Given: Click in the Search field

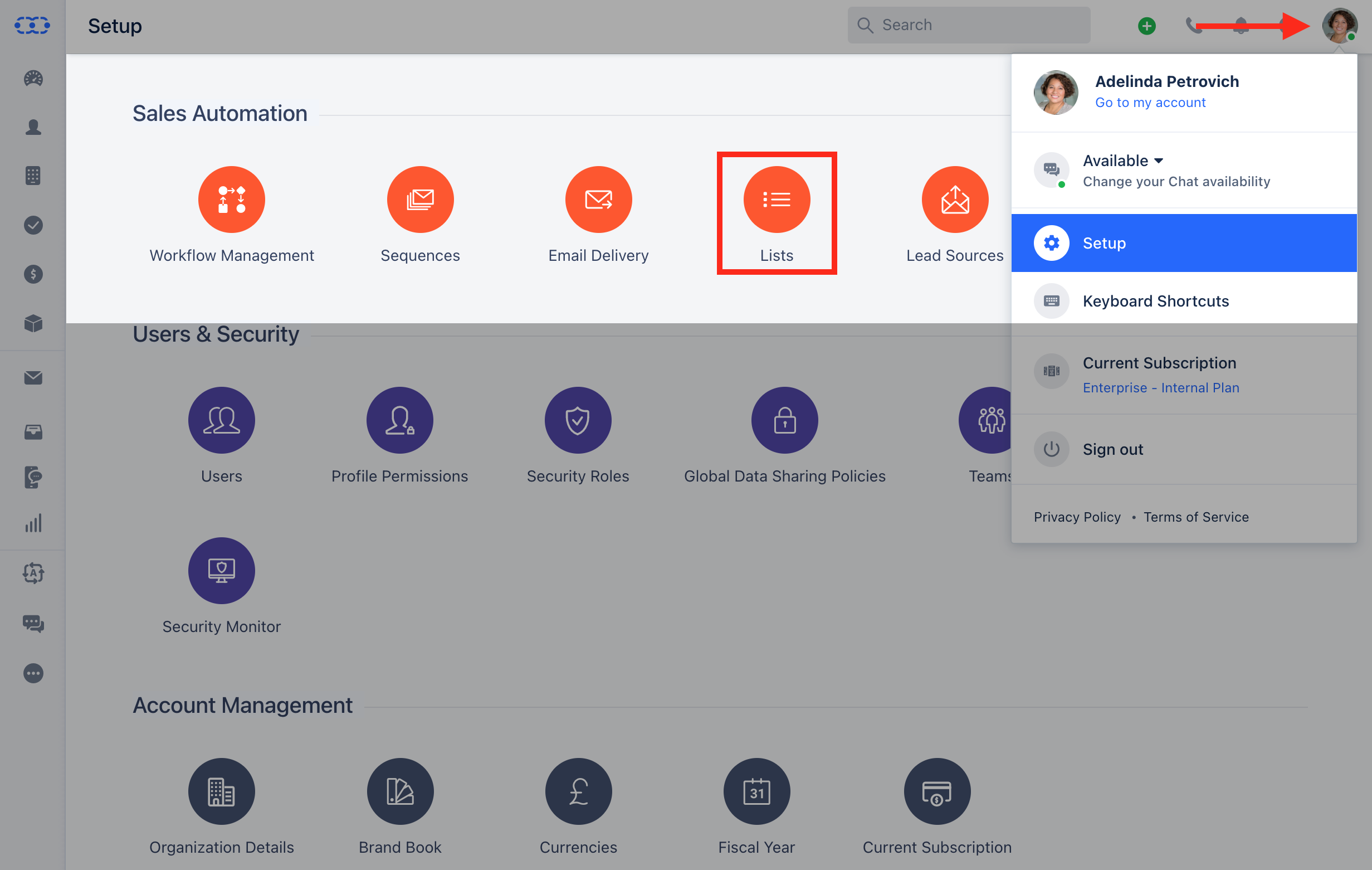Looking at the screenshot, I should tap(969, 25).
